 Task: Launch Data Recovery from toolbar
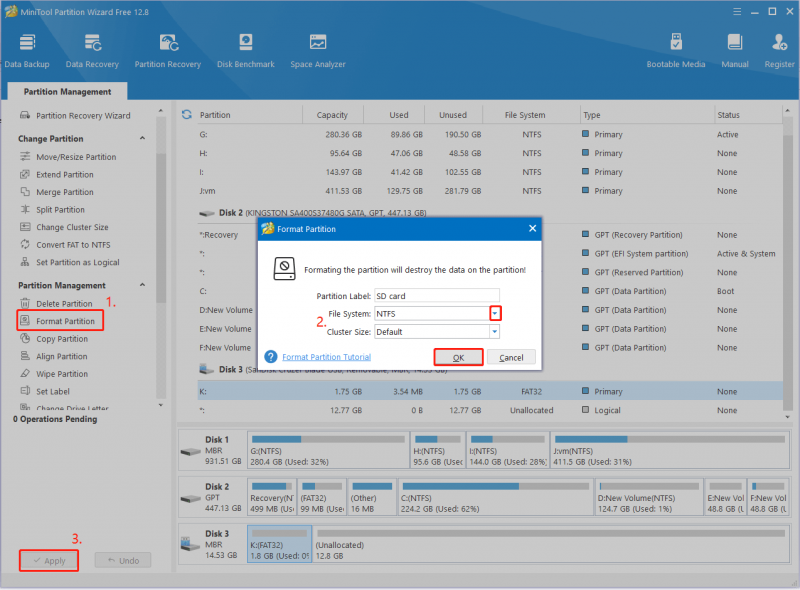click(92, 51)
